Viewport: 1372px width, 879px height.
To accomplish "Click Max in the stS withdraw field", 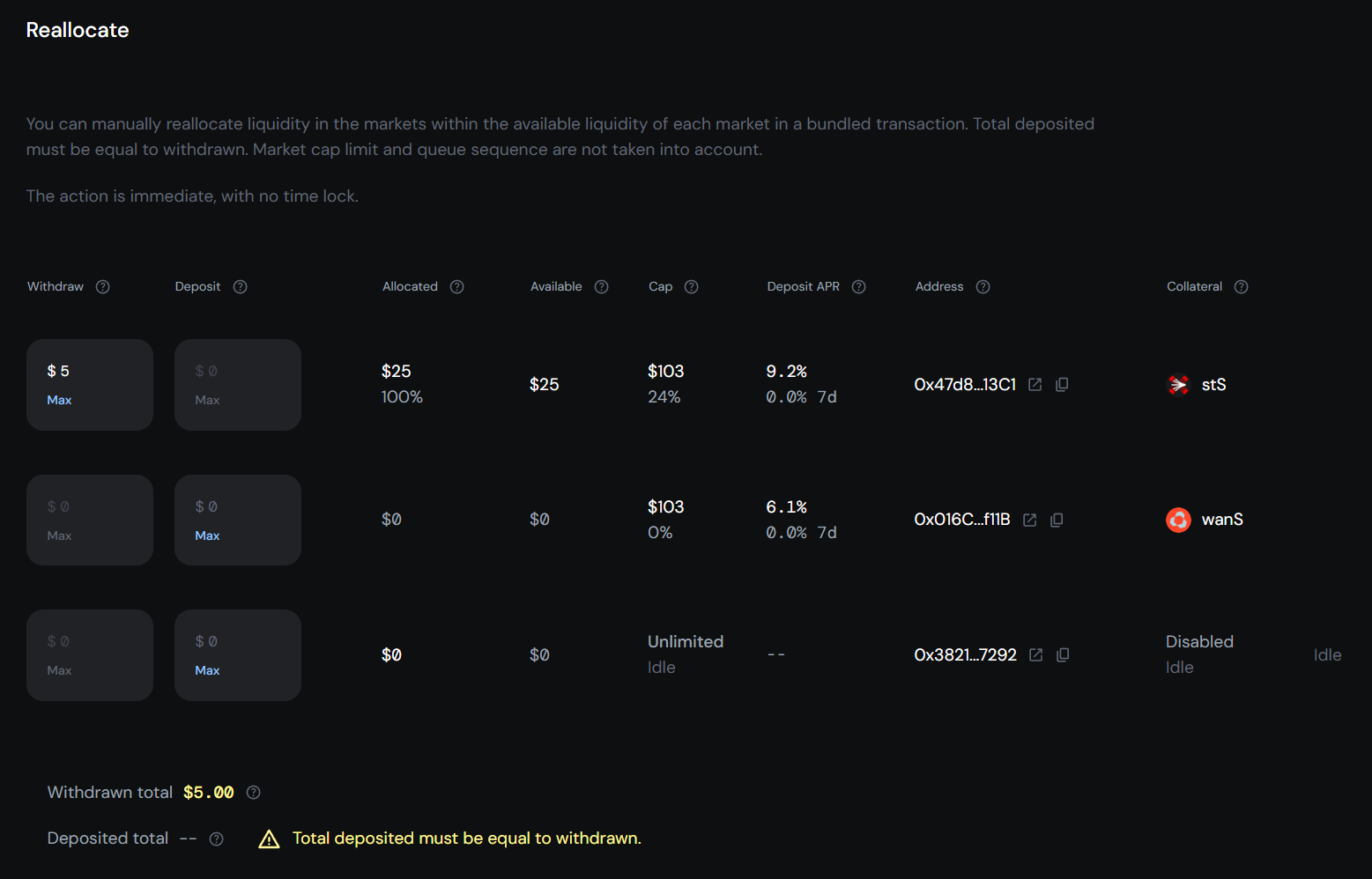I will pyautogui.click(x=58, y=399).
